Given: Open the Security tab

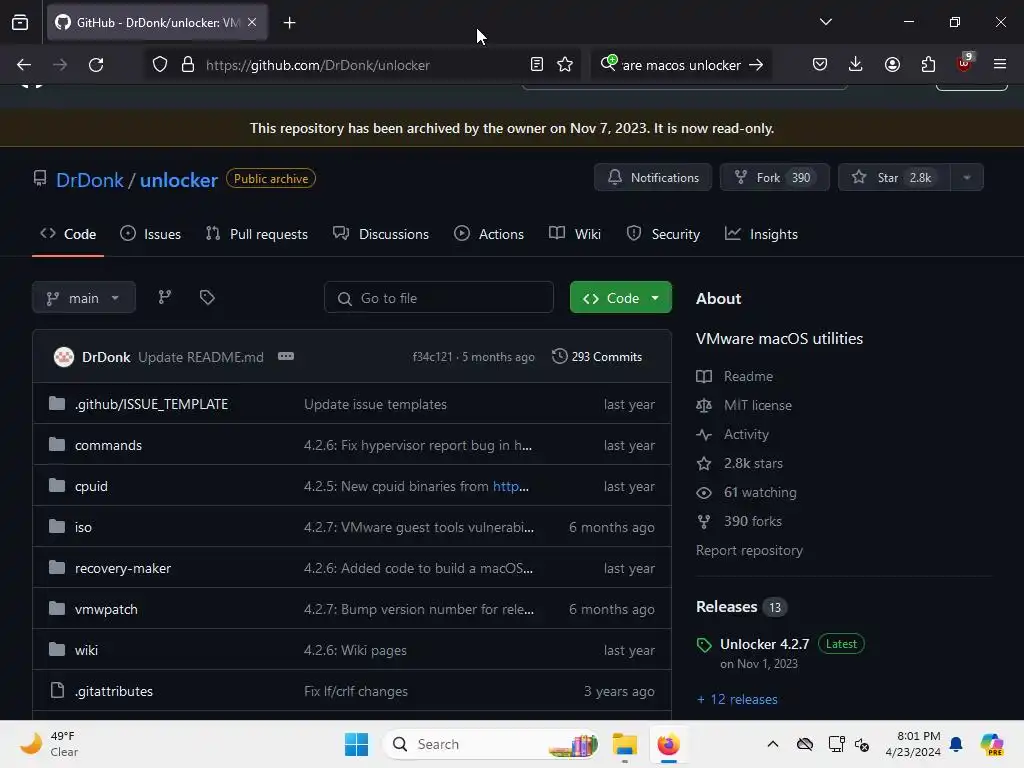Looking at the screenshot, I should [663, 234].
